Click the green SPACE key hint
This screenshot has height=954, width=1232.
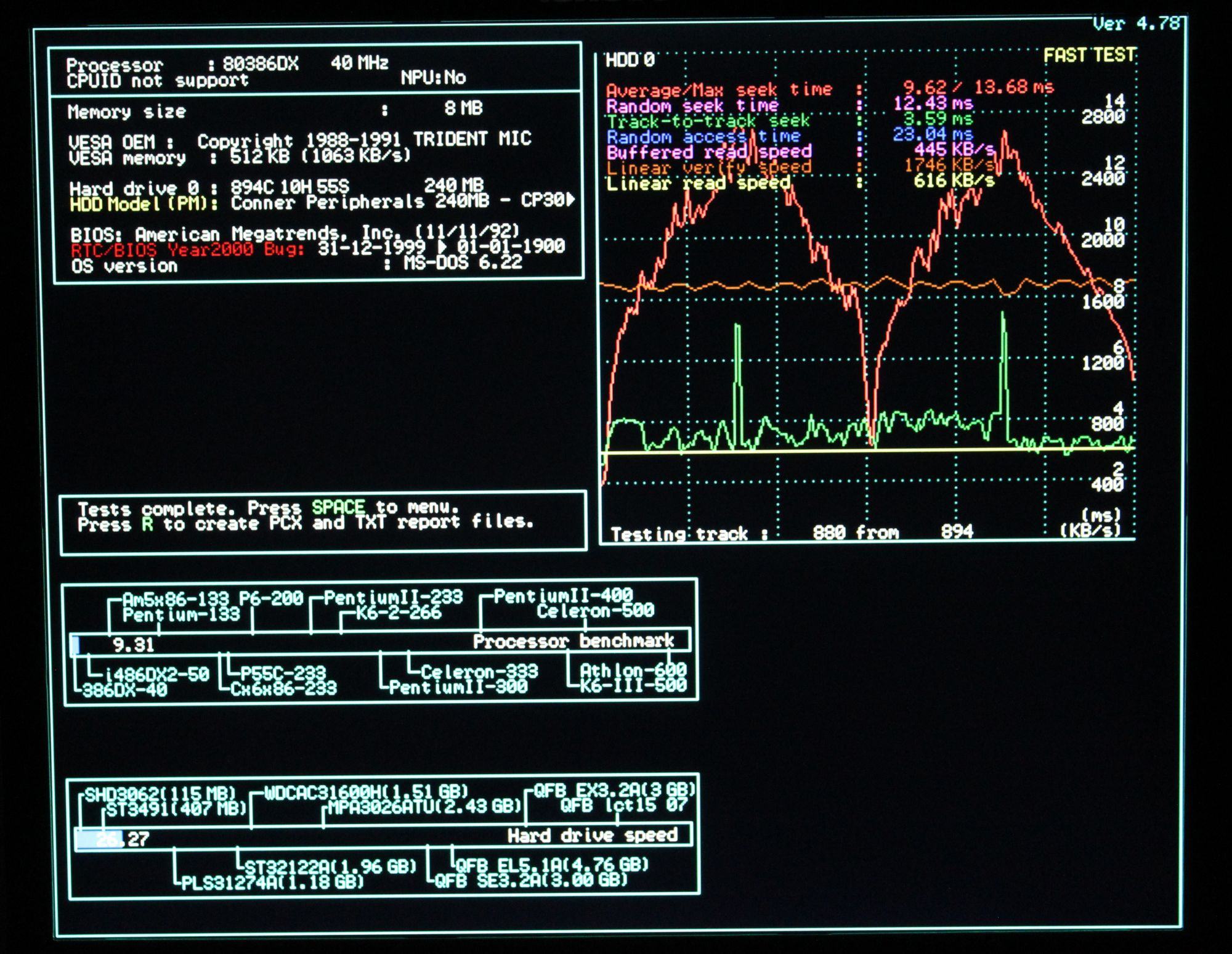[x=338, y=507]
